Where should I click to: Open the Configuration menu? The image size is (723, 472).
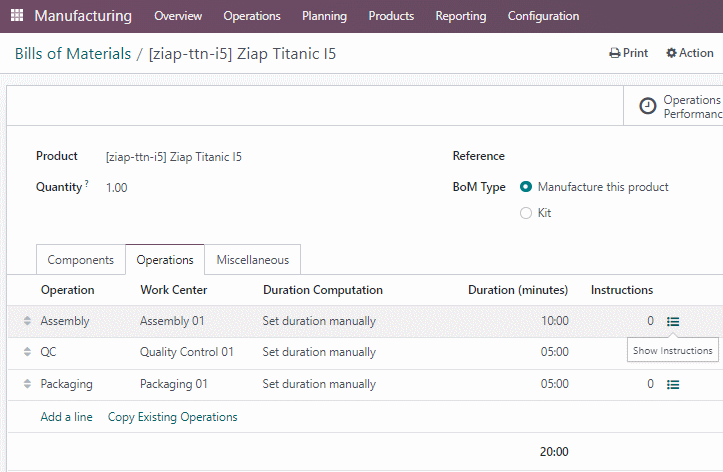pos(543,16)
